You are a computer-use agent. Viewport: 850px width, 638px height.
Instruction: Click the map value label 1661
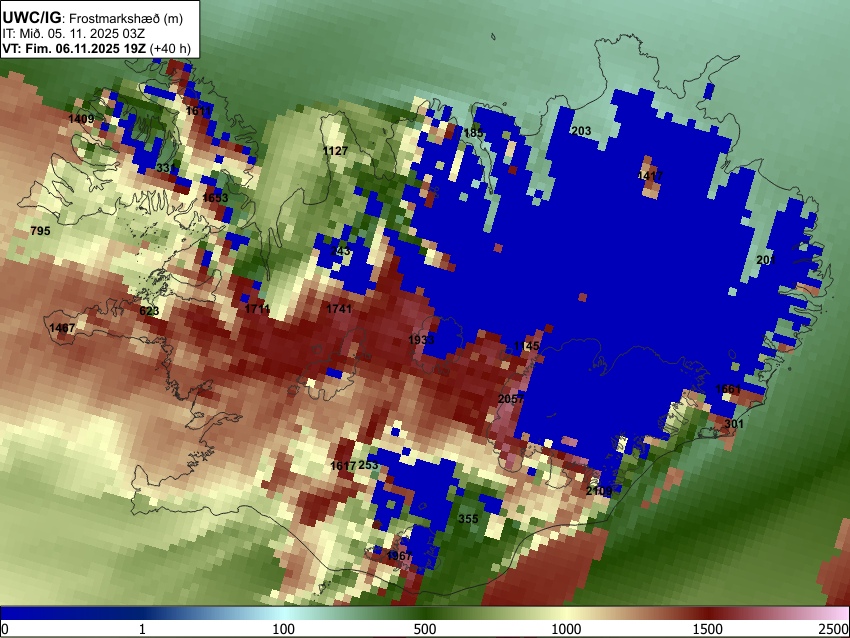727,389
